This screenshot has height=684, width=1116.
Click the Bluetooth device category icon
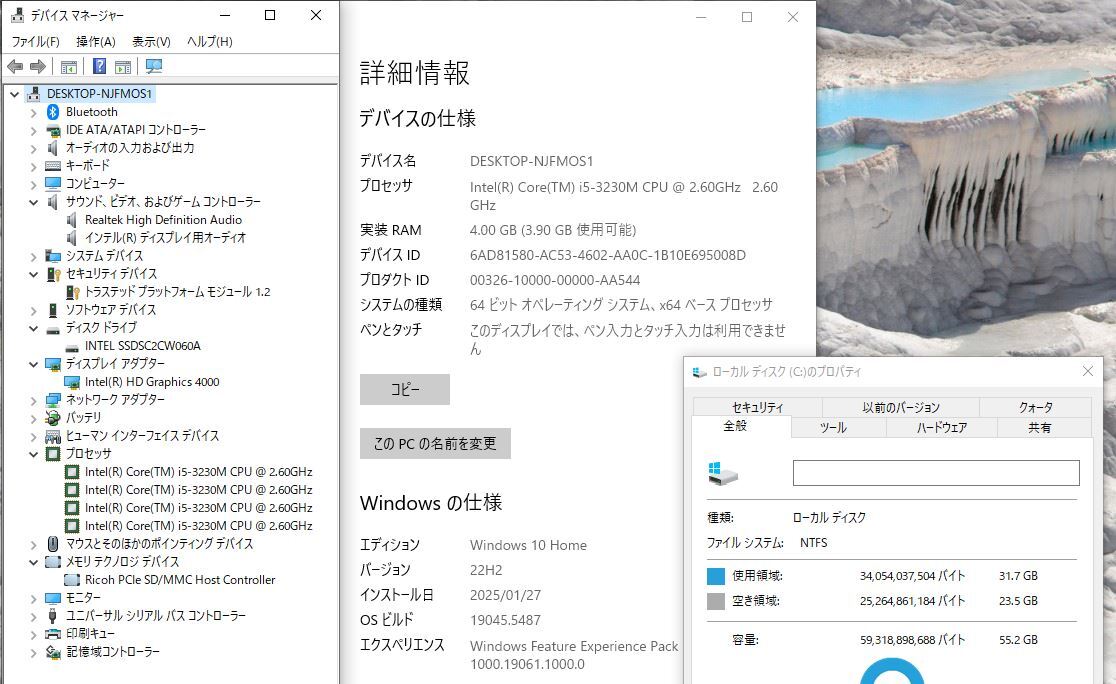[53, 112]
